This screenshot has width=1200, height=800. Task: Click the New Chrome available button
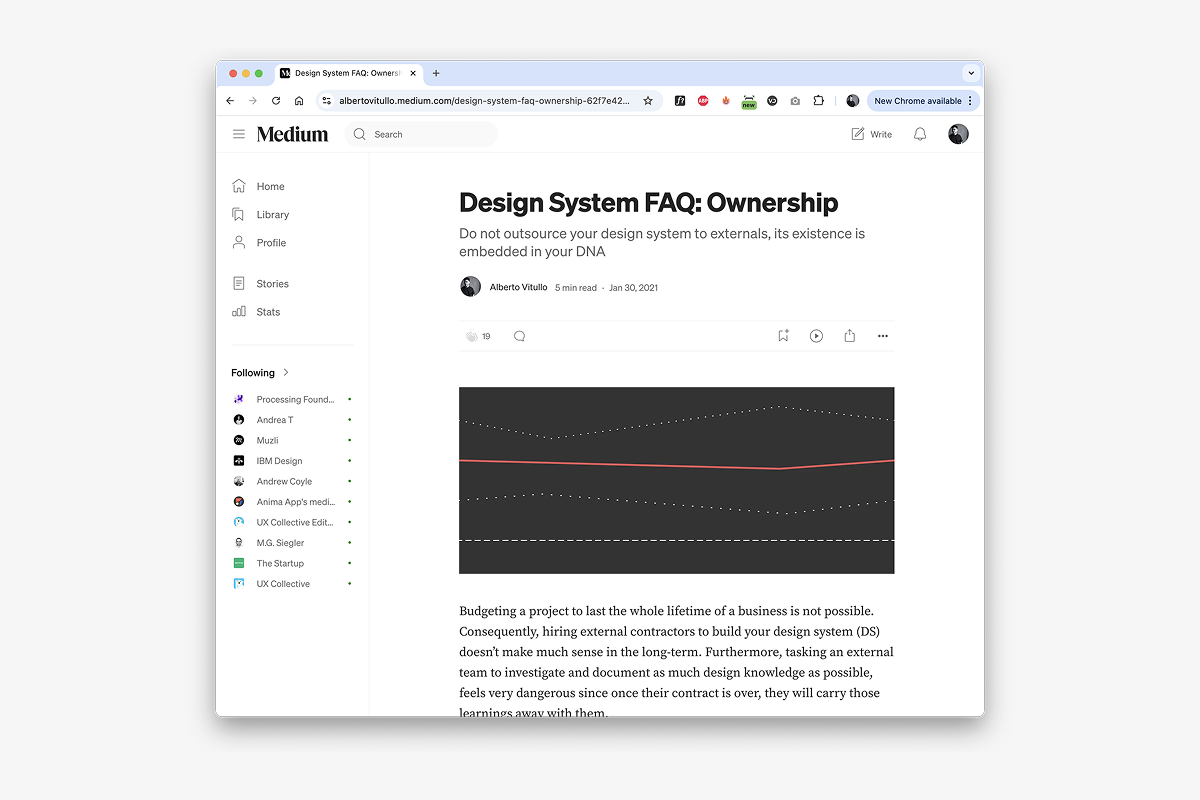(917, 101)
